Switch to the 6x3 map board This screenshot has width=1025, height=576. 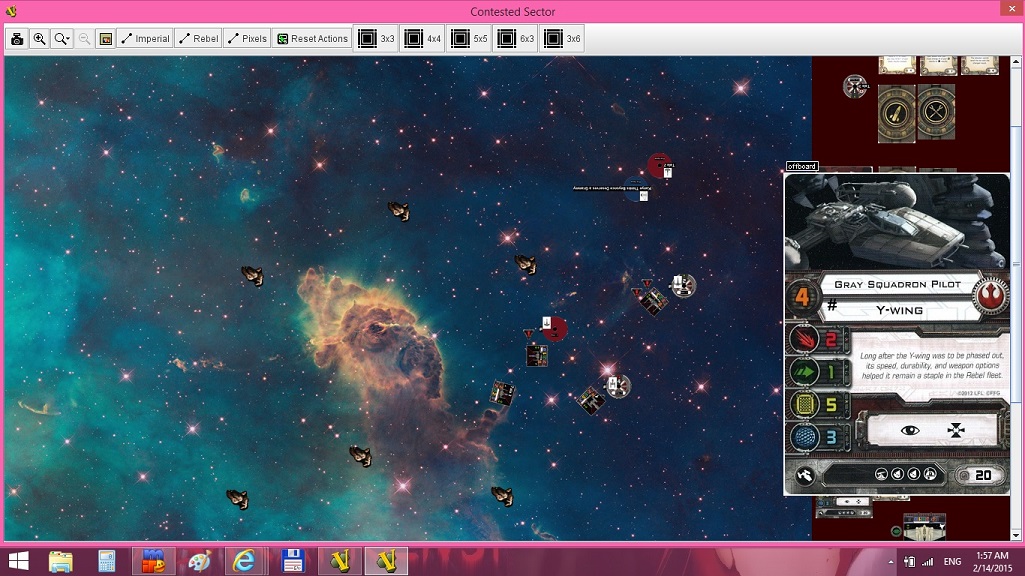(x=515, y=39)
